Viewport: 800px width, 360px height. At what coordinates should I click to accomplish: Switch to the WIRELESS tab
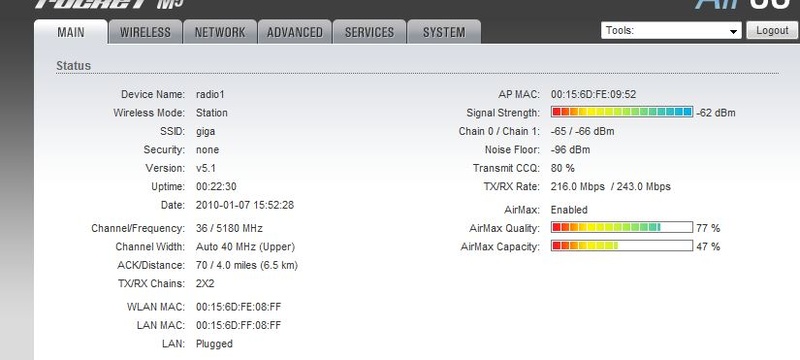tap(145, 32)
